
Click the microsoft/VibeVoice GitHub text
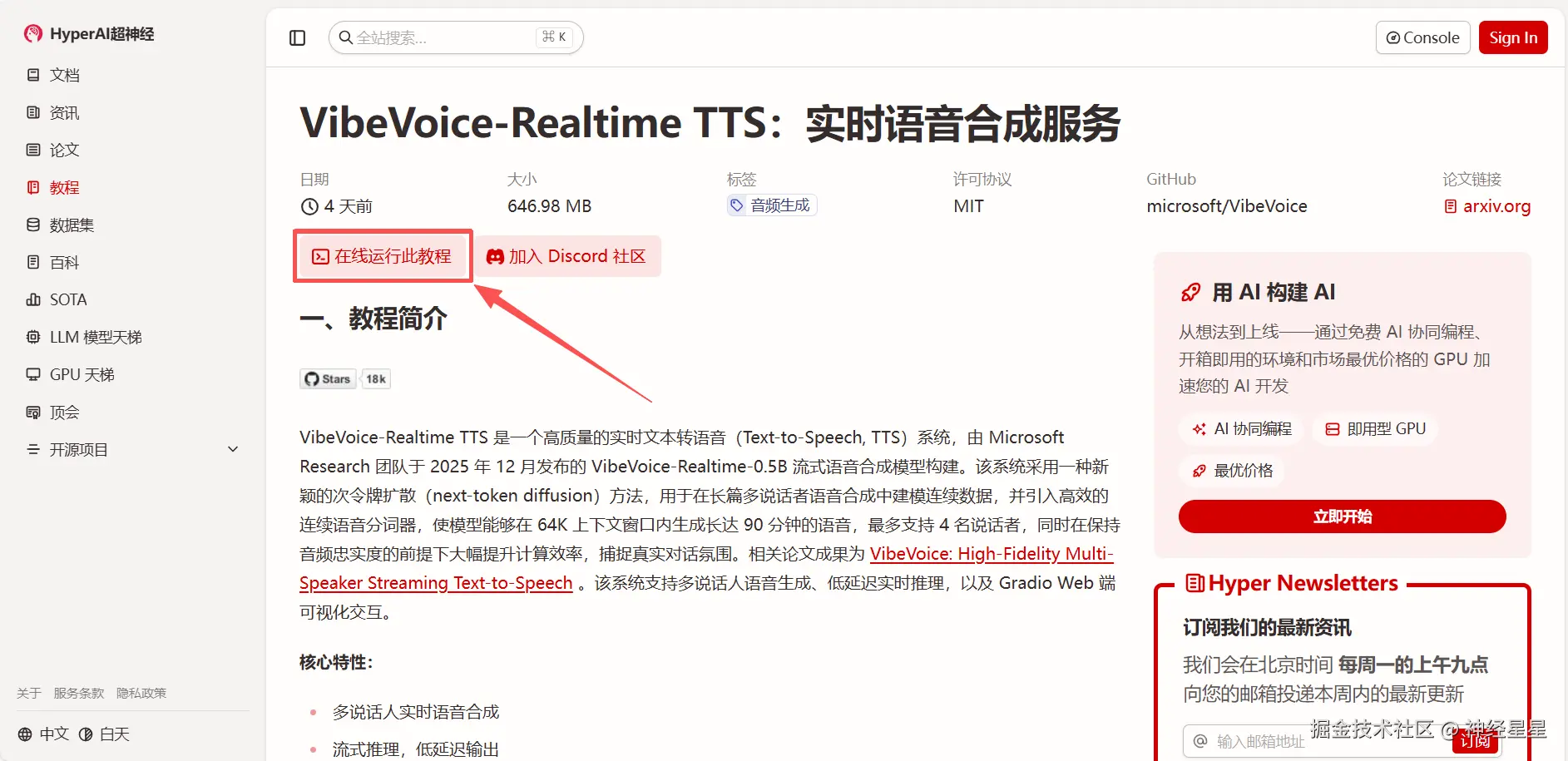pyautogui.click(x=1227, y=206)
